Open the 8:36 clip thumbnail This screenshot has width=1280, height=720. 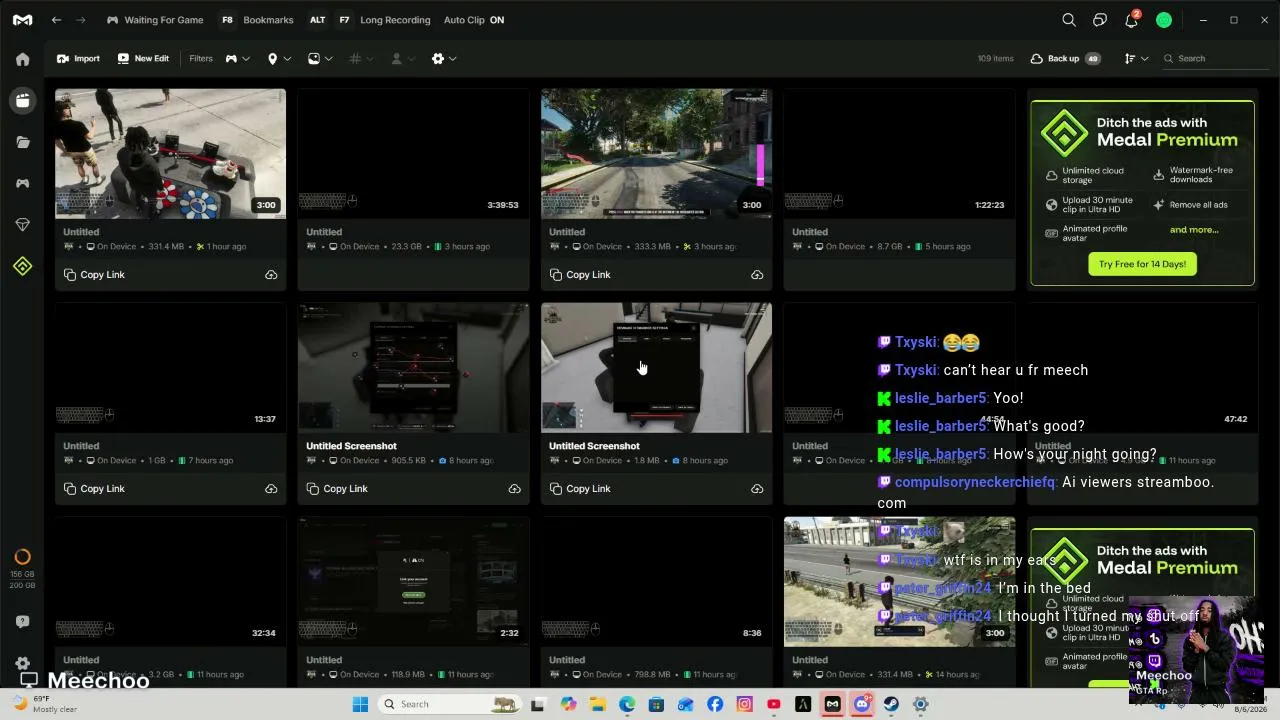[x=656, y=582]
